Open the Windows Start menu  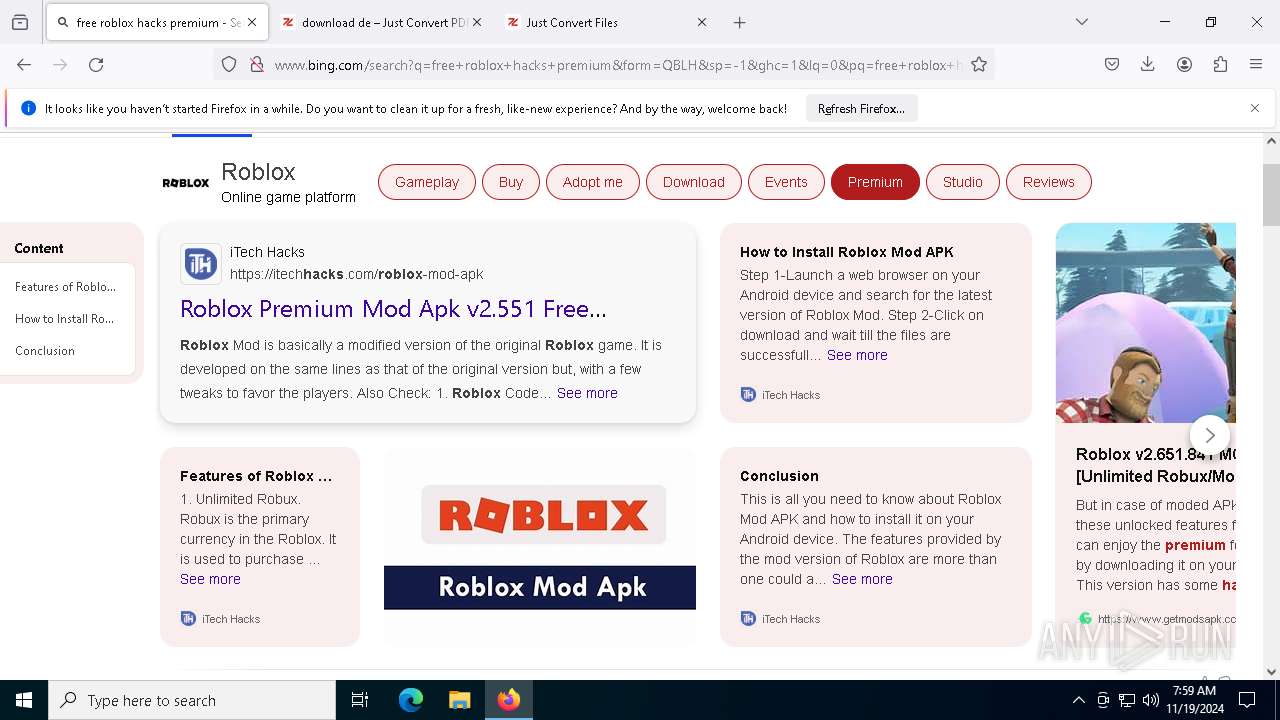[x=24, y=700]
